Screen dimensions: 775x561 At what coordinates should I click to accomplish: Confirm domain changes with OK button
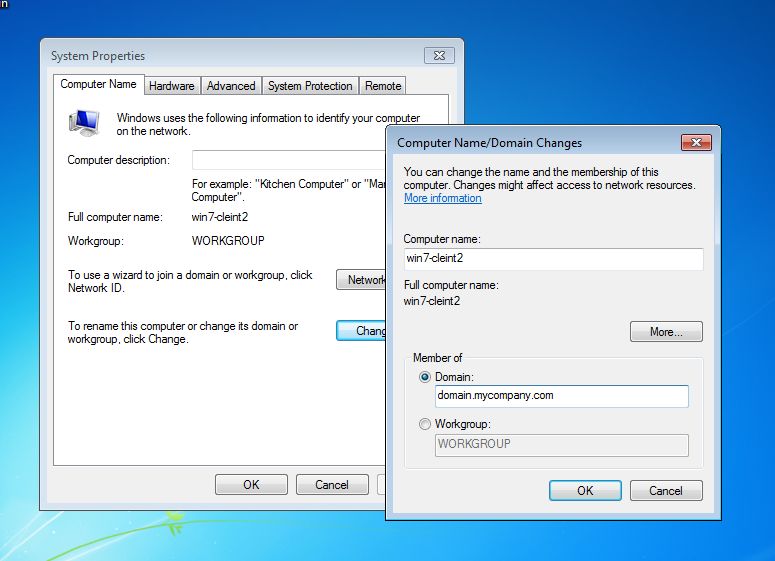click(x=585, y=490)
